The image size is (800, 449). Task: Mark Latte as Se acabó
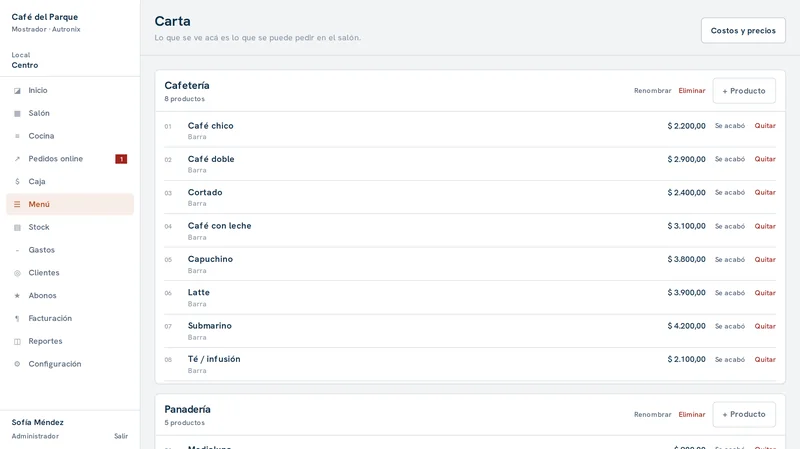730,293
